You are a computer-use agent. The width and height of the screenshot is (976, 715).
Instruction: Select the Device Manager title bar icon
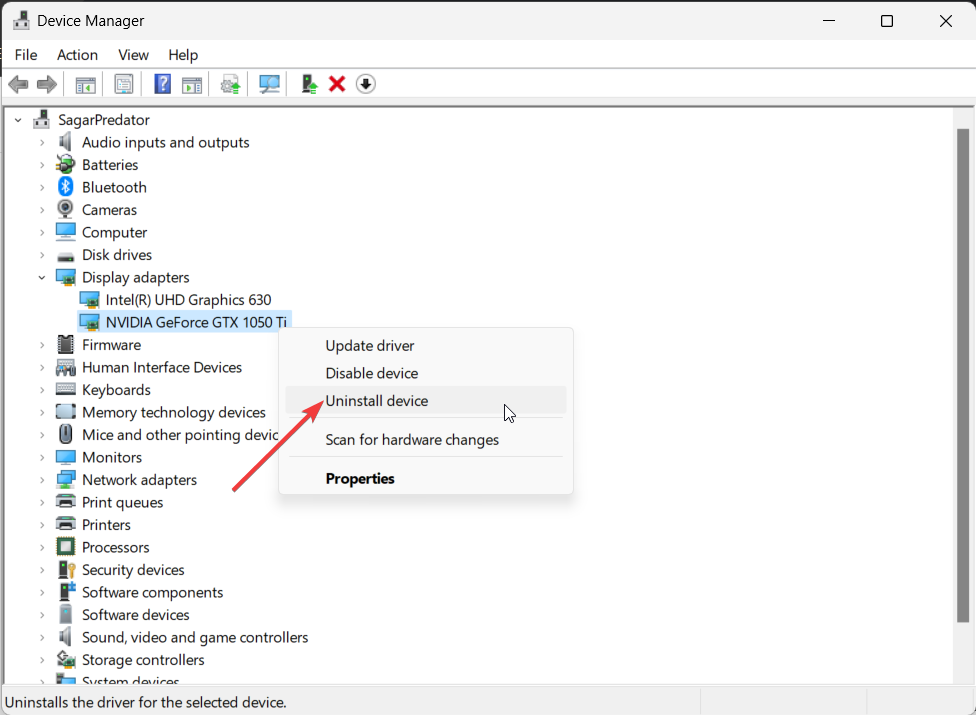21,21
